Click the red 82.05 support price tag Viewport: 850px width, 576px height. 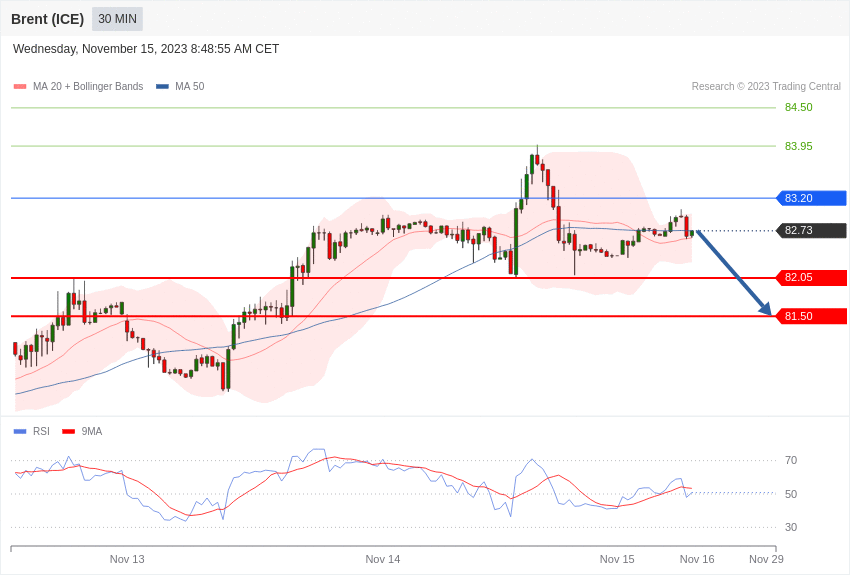pyautogui.click(x=812, y=277)
